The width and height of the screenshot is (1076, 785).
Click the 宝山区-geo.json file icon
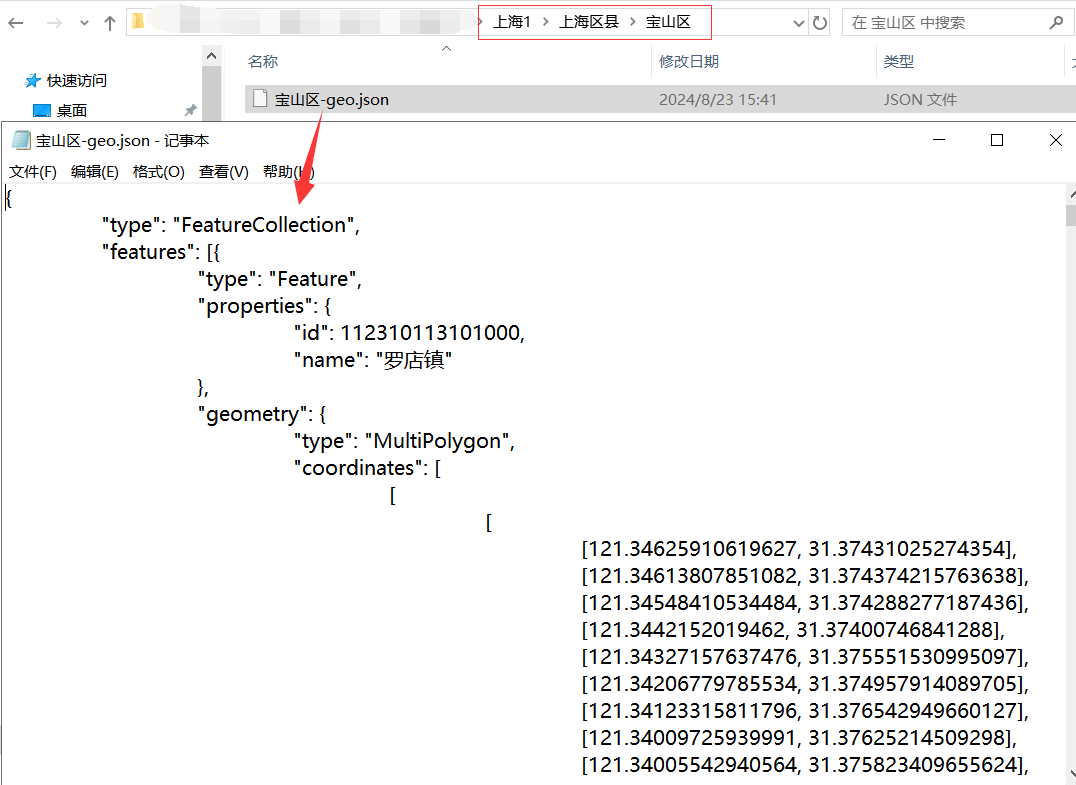click(260, 99)
